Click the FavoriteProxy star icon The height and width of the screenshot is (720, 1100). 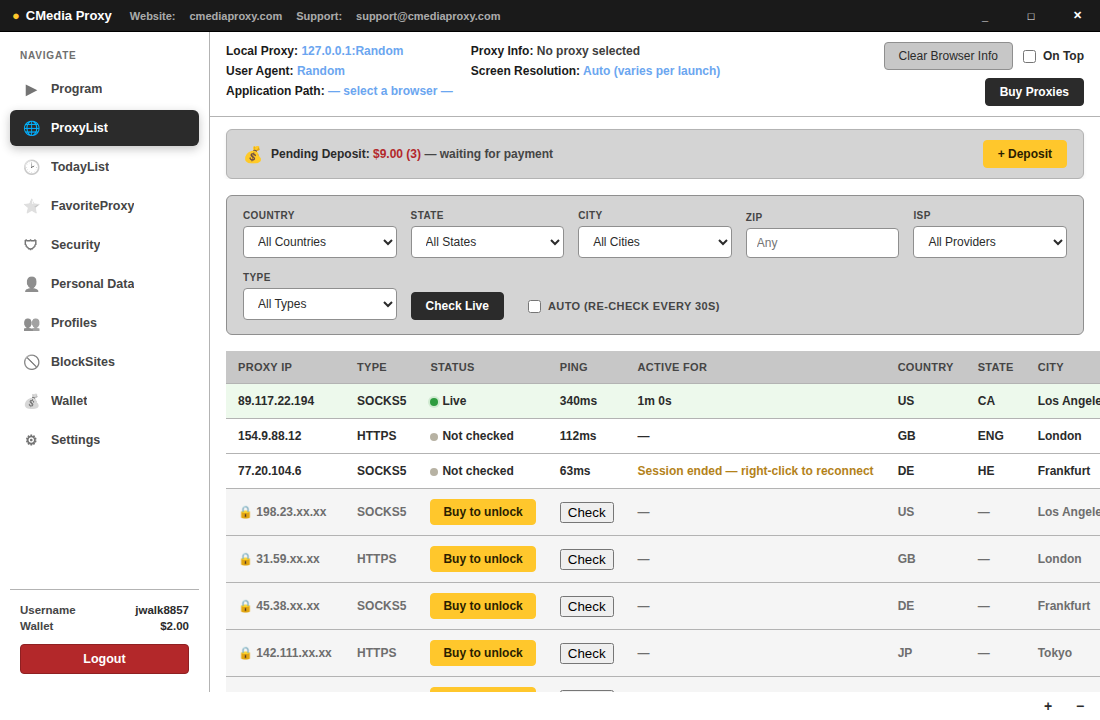[32, 206]
